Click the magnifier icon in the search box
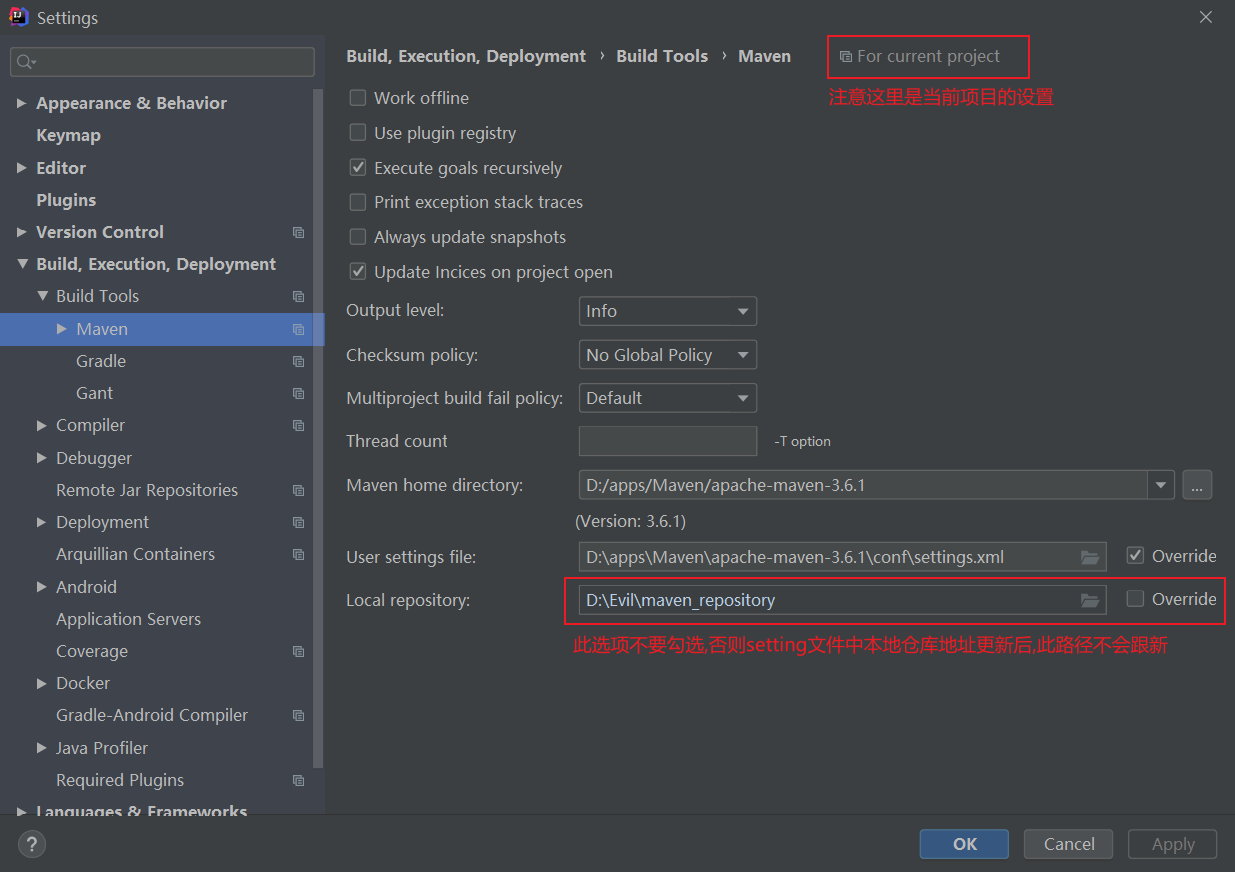1235x872 pixels. click(22, 62)
